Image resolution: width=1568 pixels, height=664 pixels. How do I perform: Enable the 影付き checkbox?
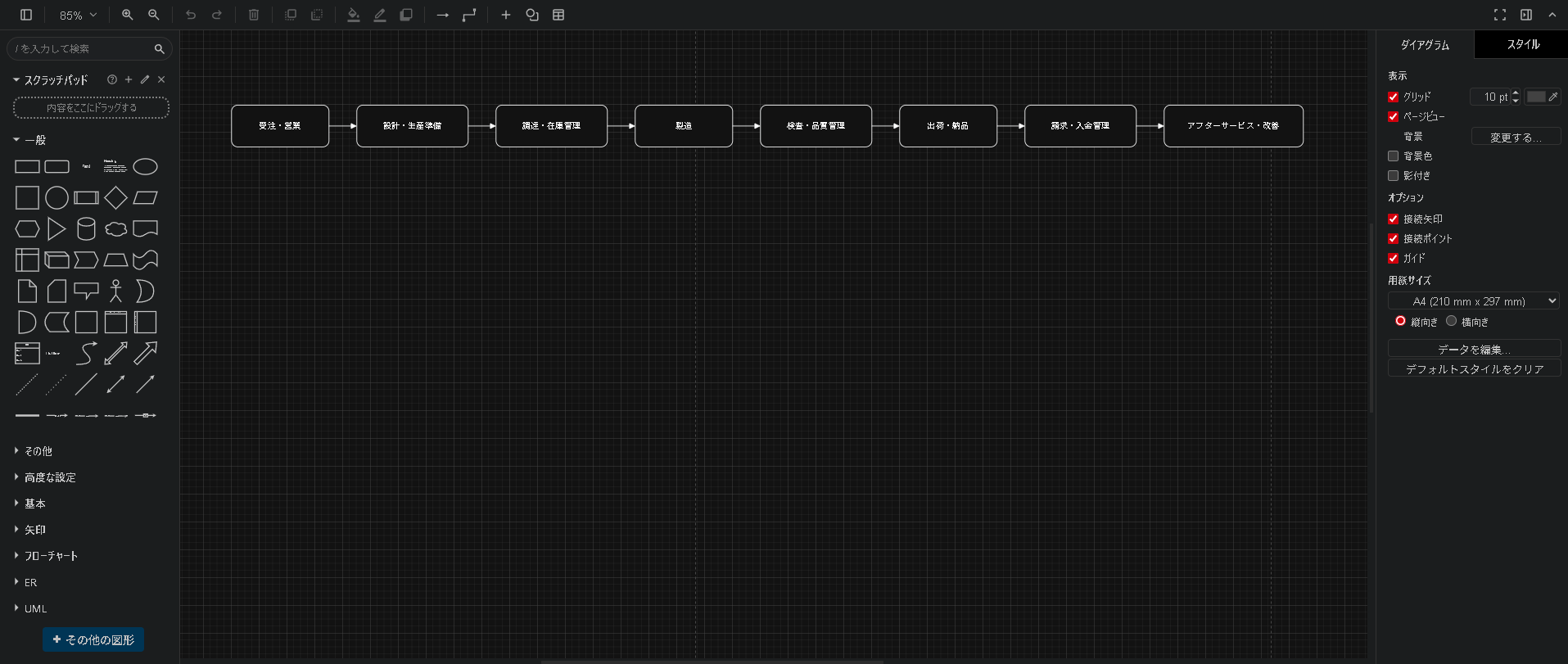(x=1393, y=176)
